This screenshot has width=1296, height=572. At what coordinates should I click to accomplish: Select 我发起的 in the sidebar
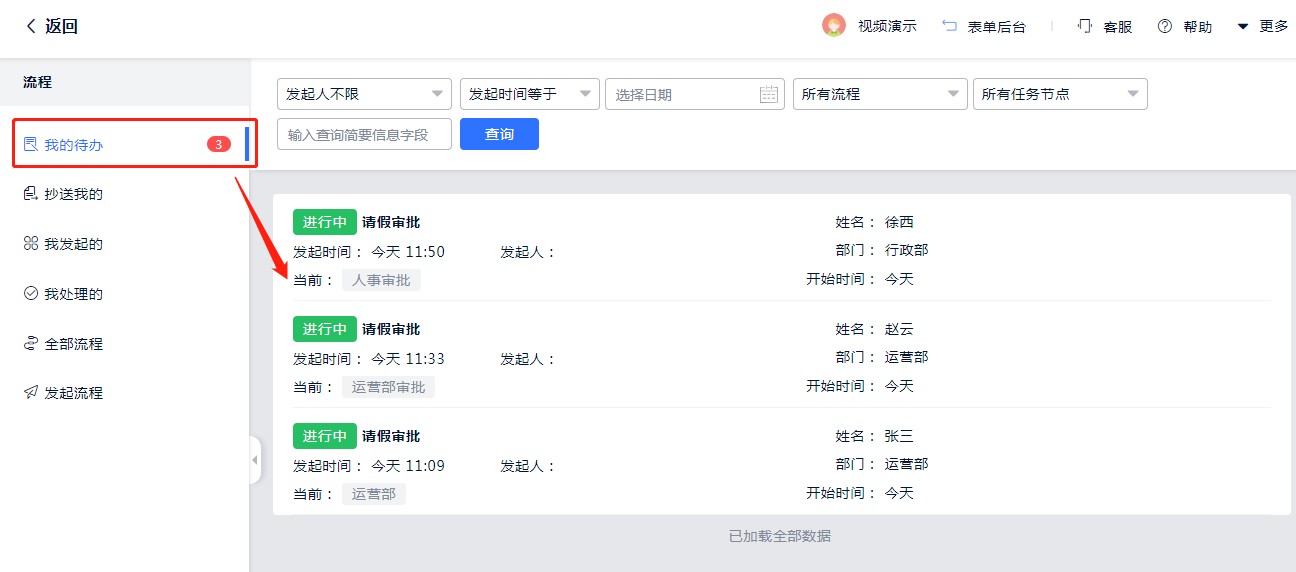[73, 244]
